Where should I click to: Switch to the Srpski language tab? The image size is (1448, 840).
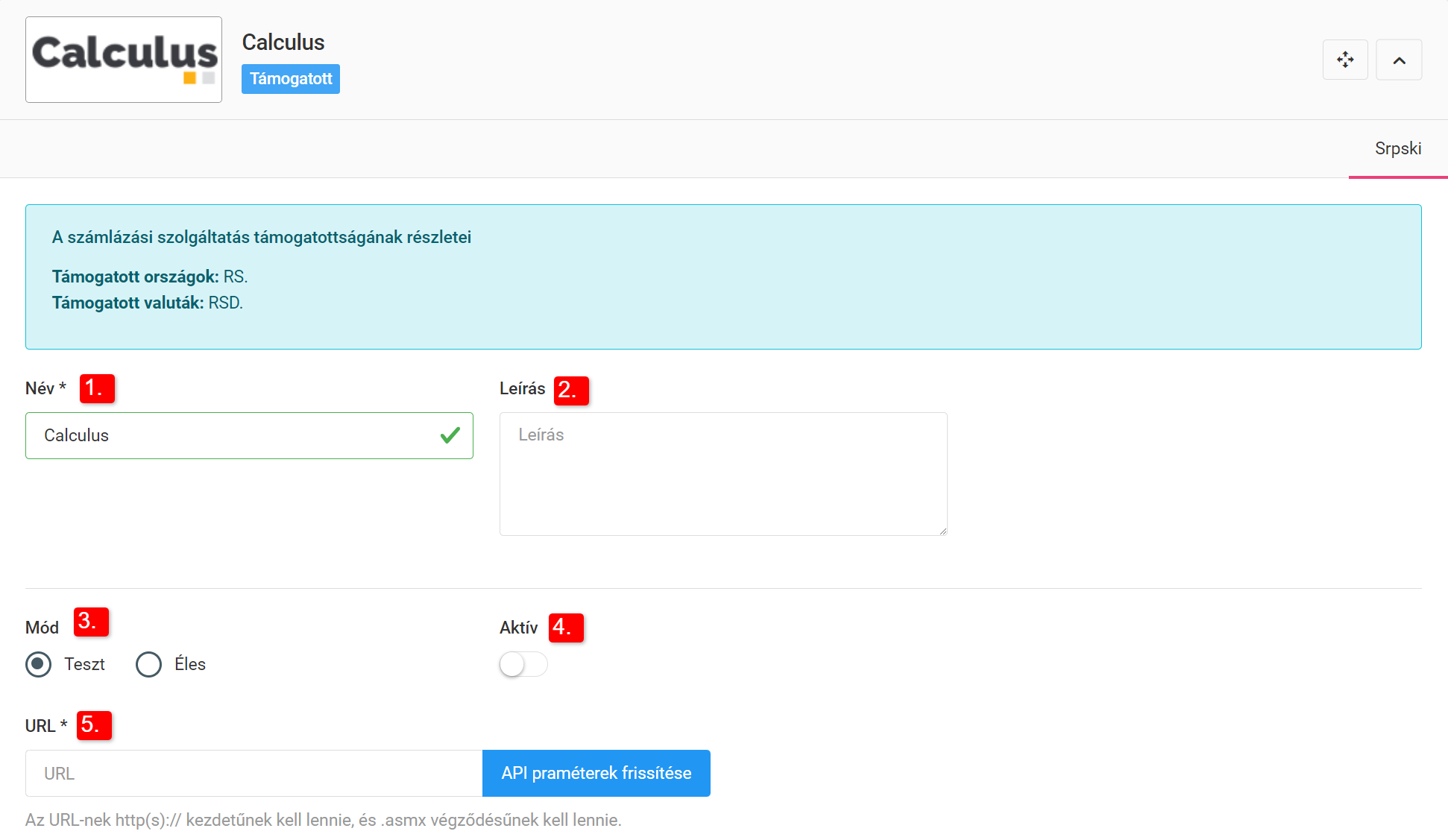tap(1397, 148)
